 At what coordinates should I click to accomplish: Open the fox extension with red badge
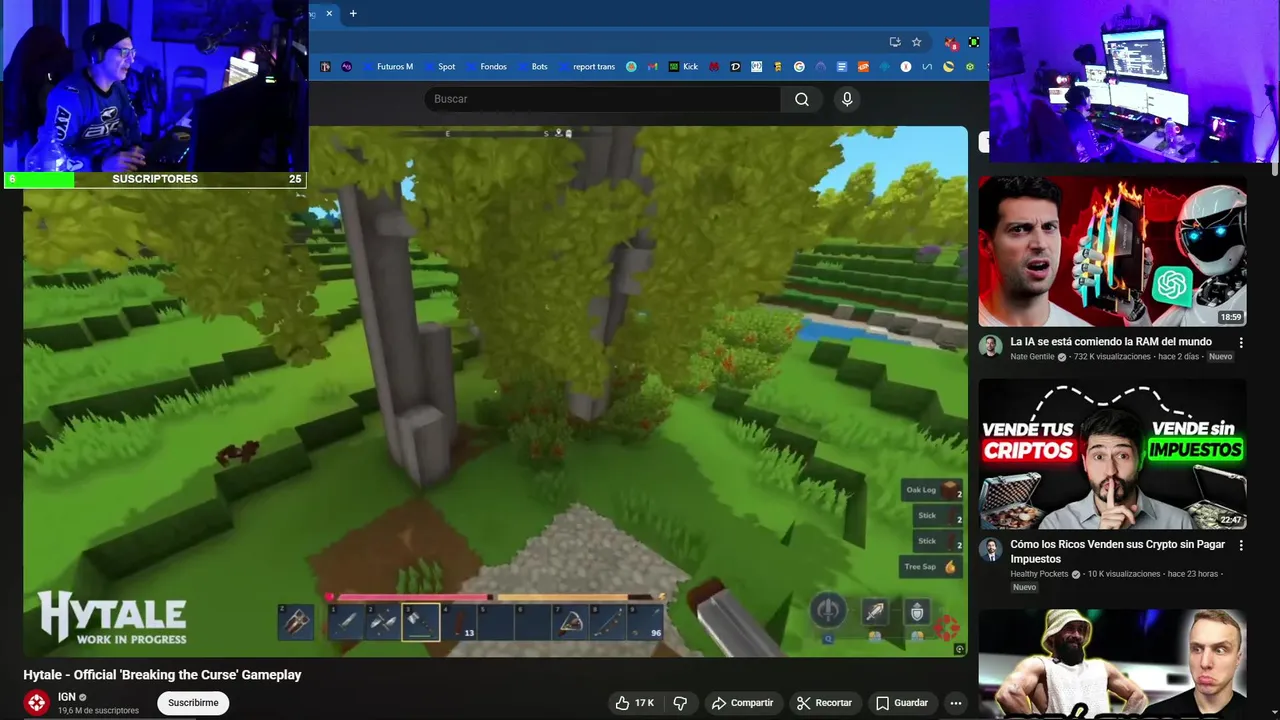[x=951, y=43]
